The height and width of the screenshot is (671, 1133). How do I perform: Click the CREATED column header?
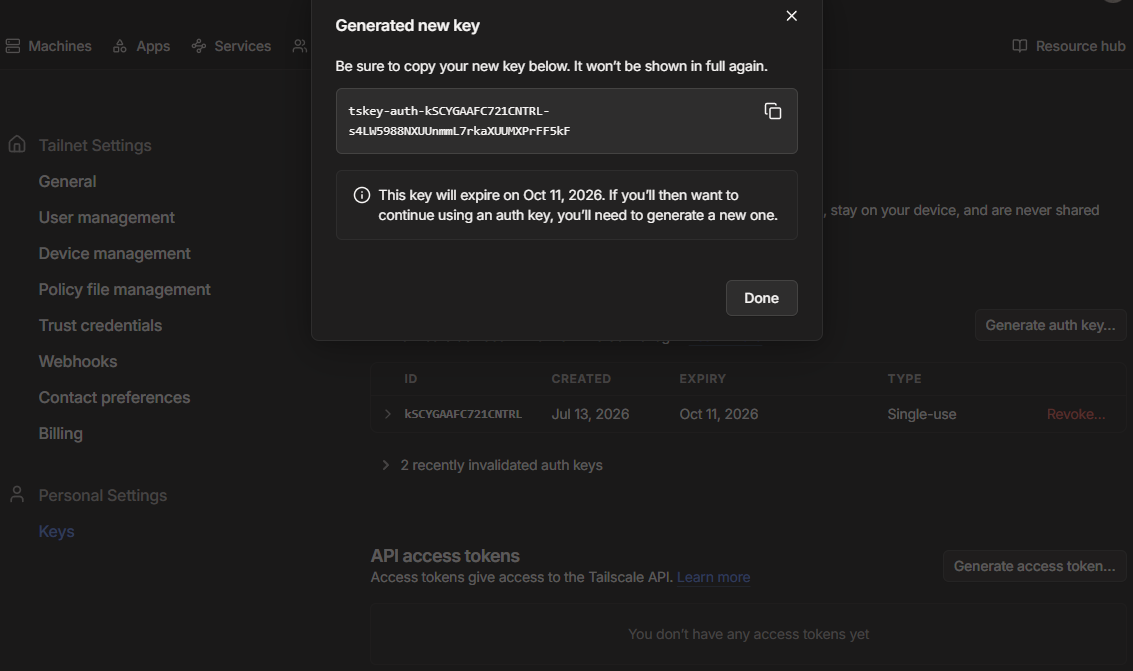click(x=581, y=378)
